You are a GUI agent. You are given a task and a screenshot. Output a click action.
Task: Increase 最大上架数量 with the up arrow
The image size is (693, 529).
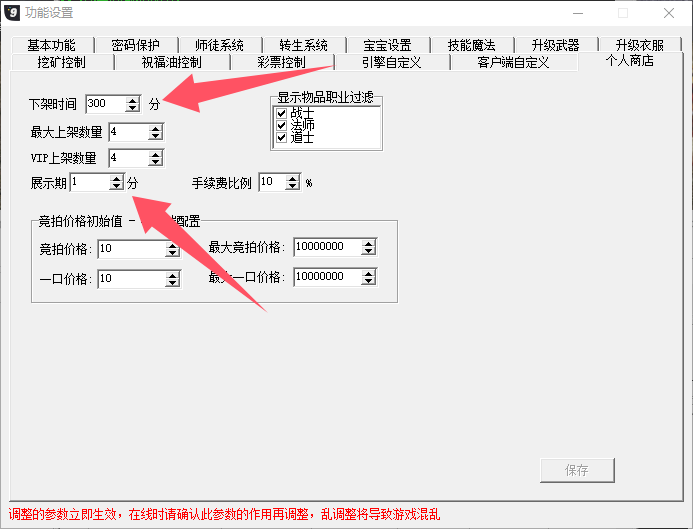pyautogui.click(x=155, y=129)
